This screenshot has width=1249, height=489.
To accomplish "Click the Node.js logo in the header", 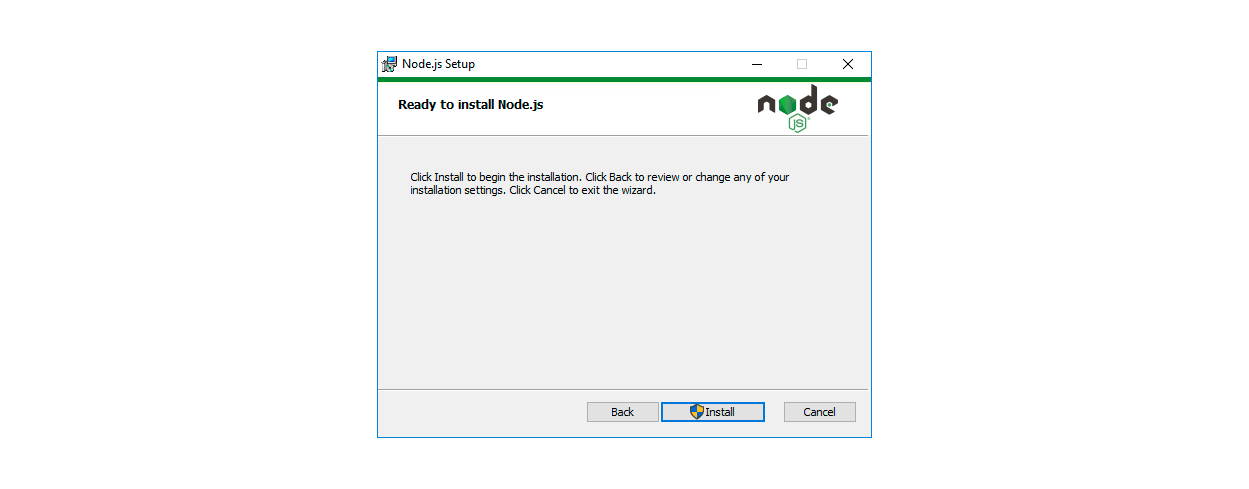I will tap(797, 108).
